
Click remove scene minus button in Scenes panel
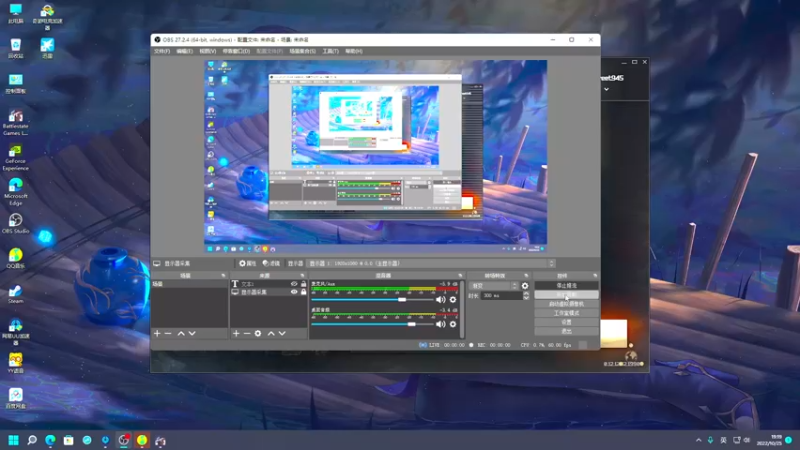point(168,333)
